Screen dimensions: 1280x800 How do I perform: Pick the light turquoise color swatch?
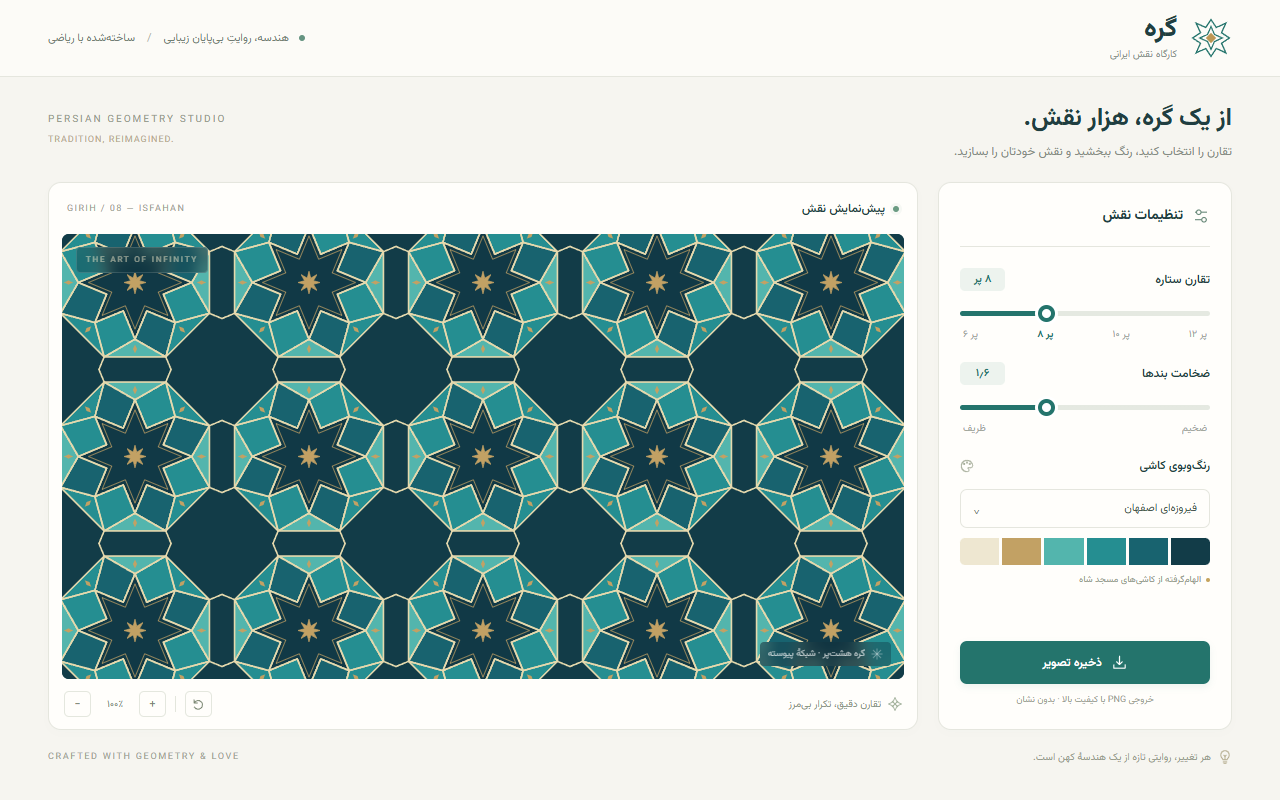click(x=1064, y=551)
